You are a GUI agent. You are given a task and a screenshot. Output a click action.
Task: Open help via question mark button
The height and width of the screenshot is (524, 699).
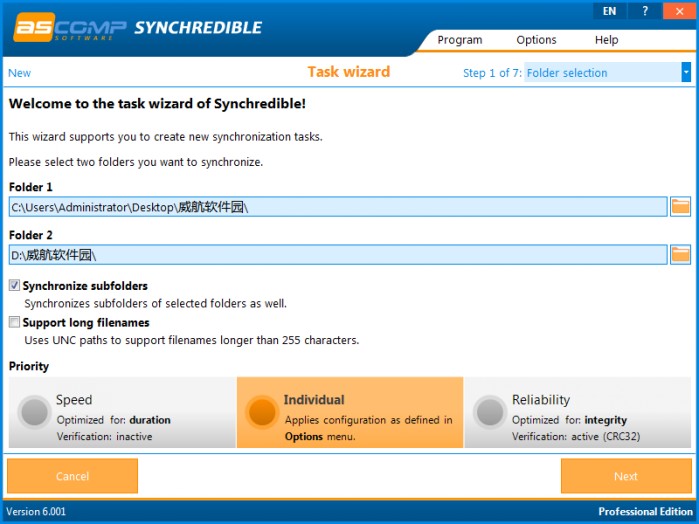pyautogui.click(x=645, y=11)
